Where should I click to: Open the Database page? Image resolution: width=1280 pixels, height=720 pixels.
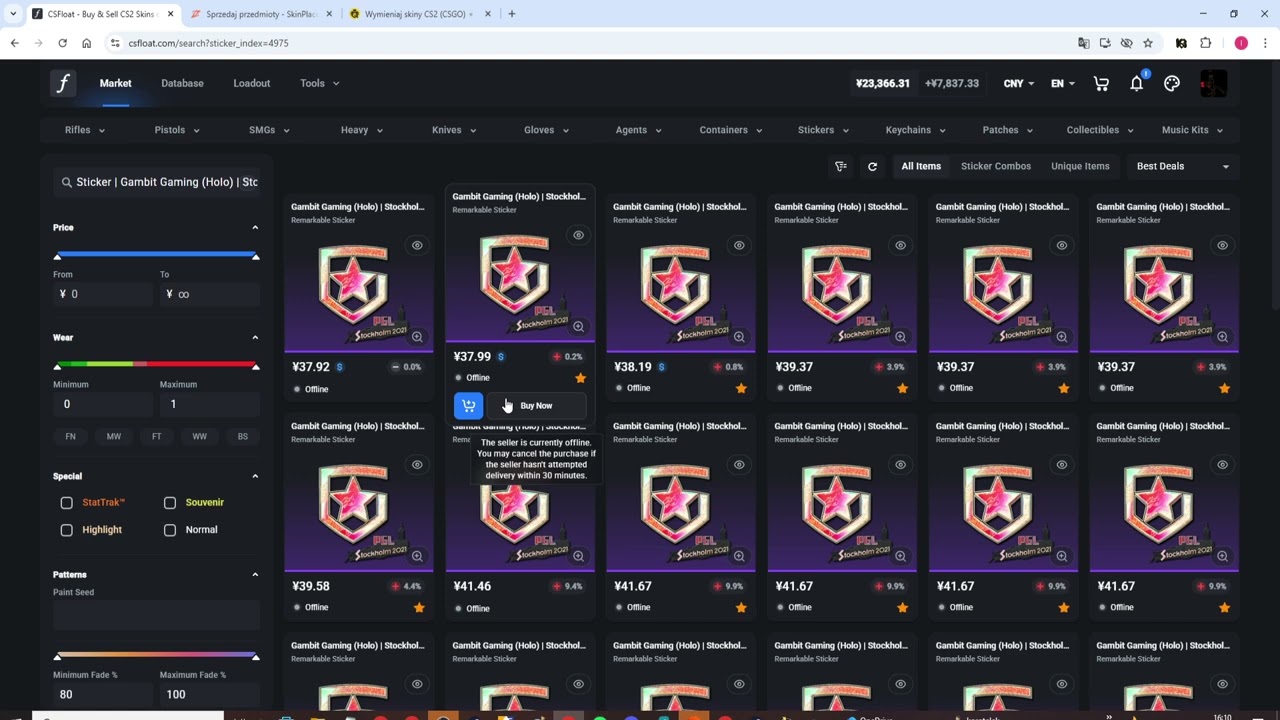click(x=182, y=83)
